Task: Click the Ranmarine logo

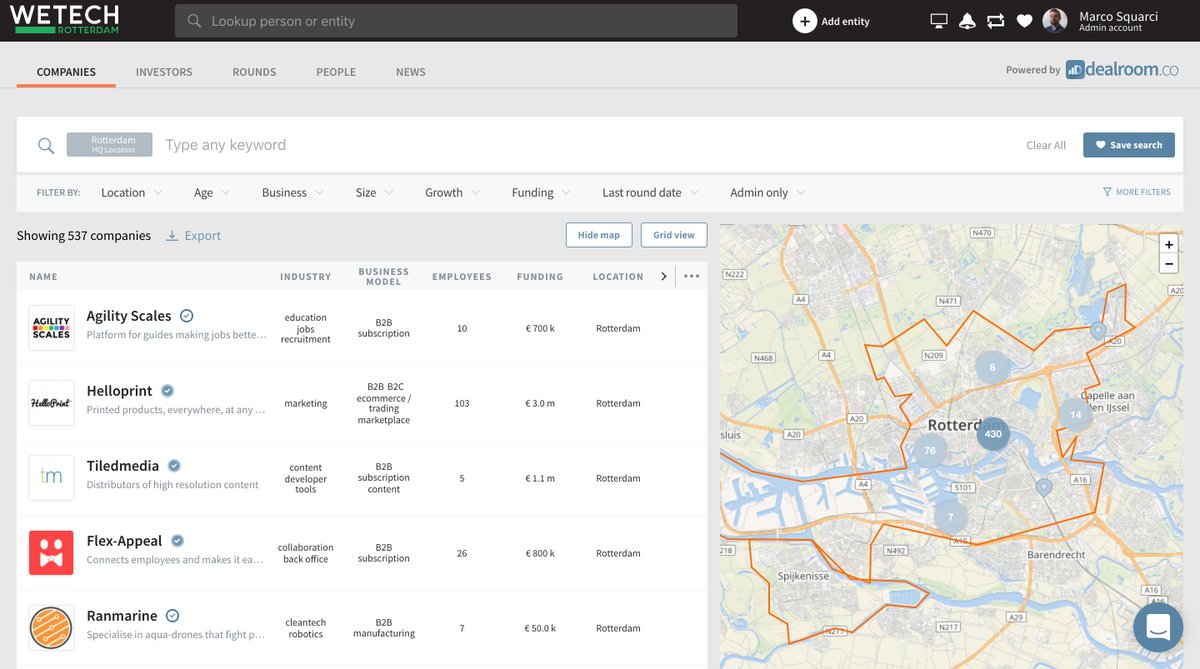Action: pos(51,628)
